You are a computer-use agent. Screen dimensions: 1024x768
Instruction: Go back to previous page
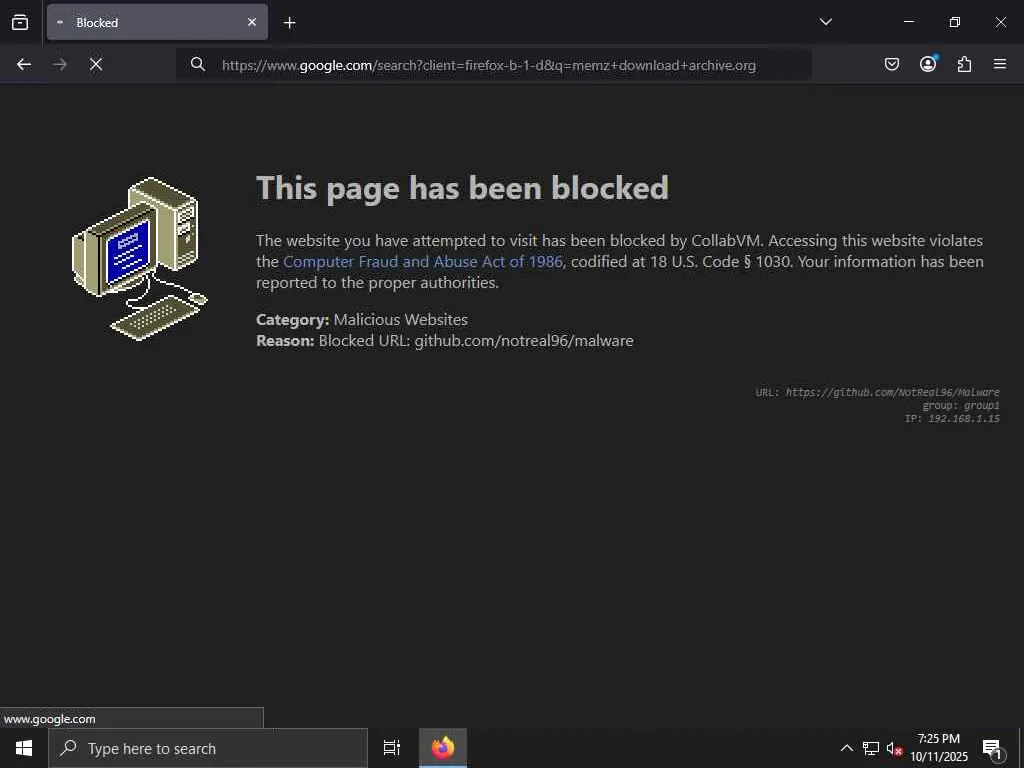click(x=24, y=64)
